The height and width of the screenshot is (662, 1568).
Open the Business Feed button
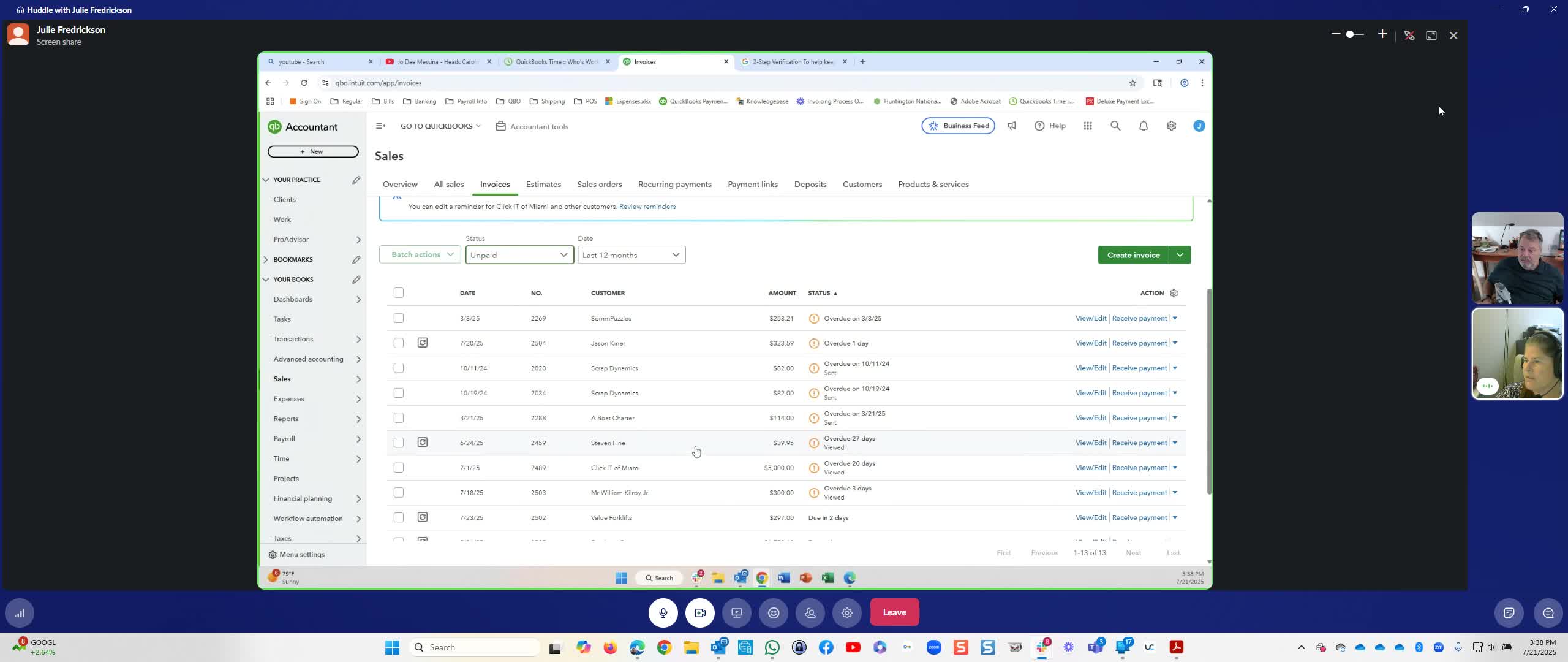coord(958,126)
